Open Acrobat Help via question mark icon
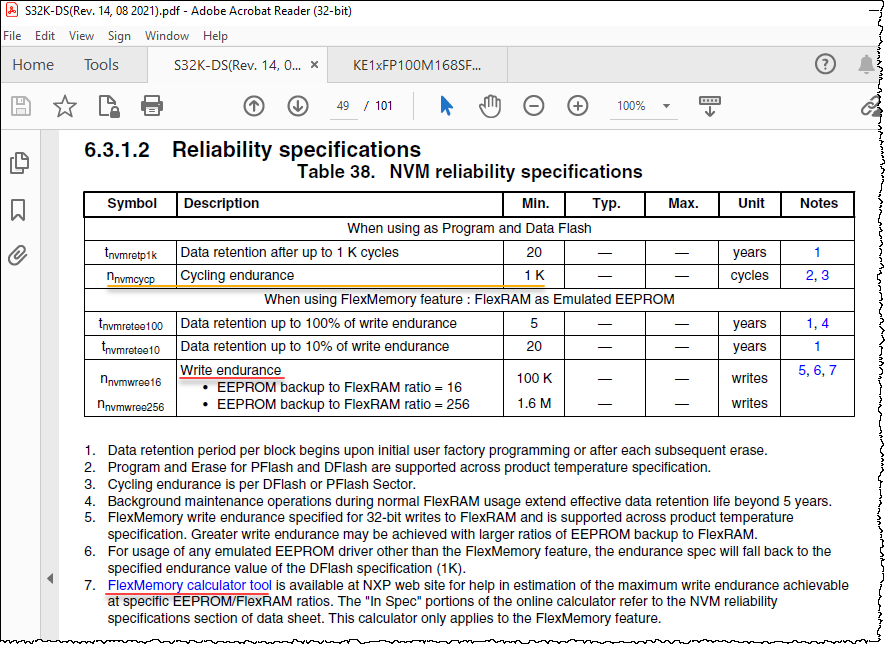 (x=825, y=64)
